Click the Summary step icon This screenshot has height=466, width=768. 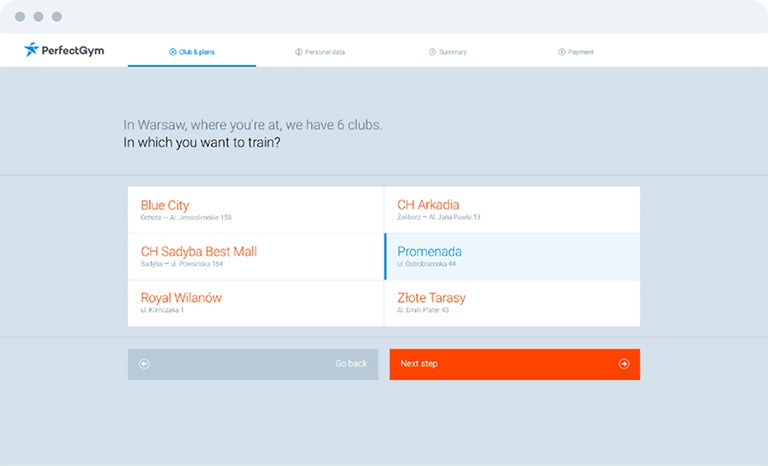pos(432,52)
